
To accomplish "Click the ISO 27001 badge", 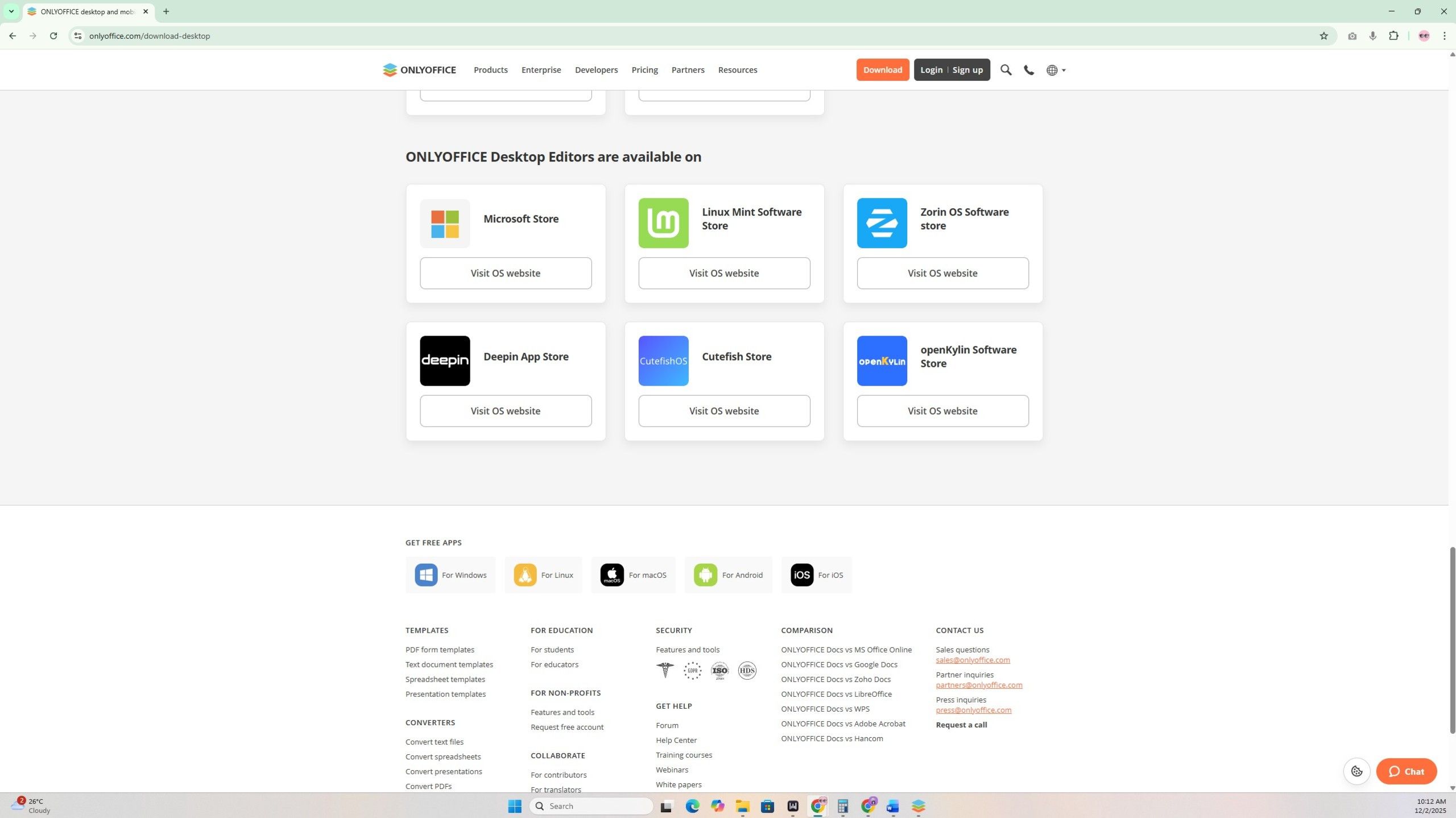I will (x=719, y=671).
